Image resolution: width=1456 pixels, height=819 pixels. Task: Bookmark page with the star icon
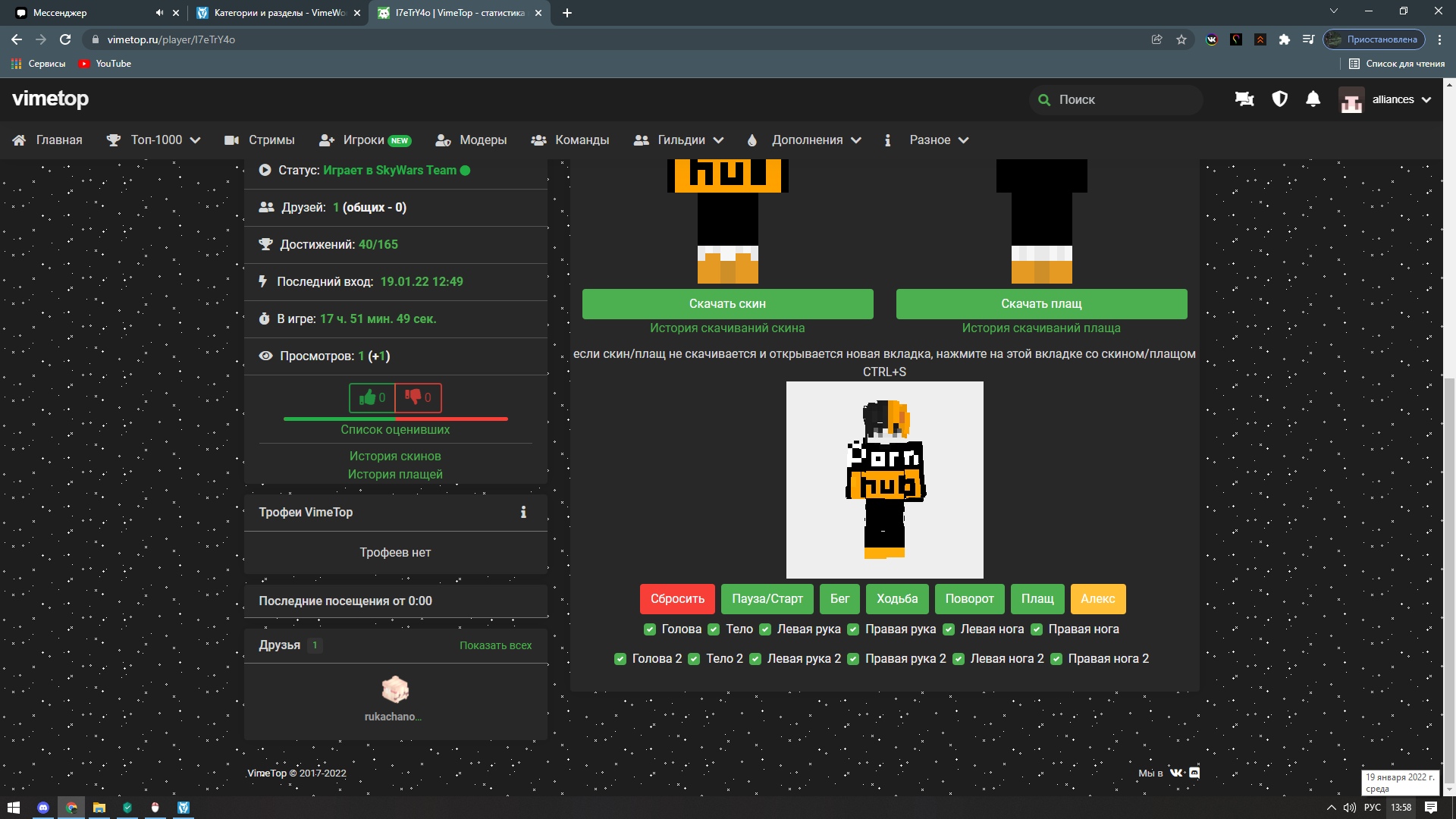tap(1181, 39)
